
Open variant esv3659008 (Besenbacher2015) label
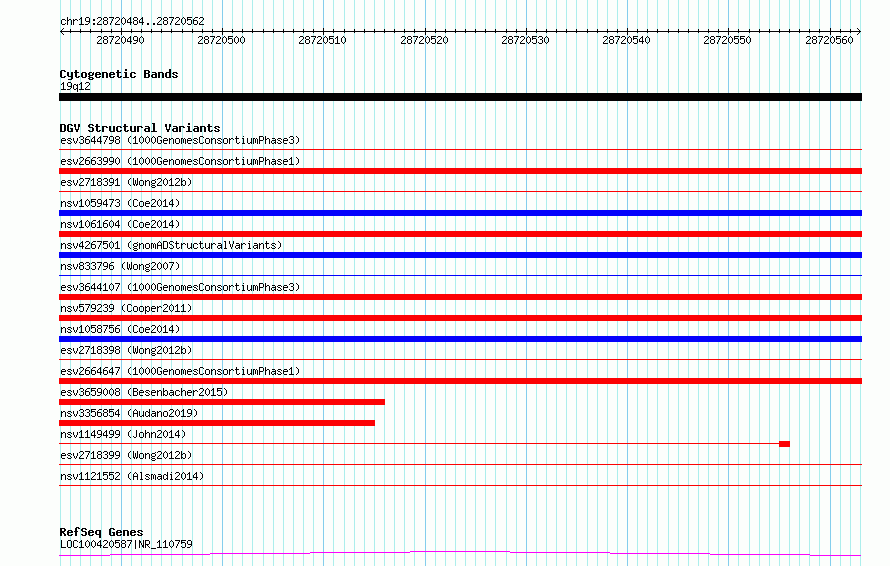tap(144, 392)
